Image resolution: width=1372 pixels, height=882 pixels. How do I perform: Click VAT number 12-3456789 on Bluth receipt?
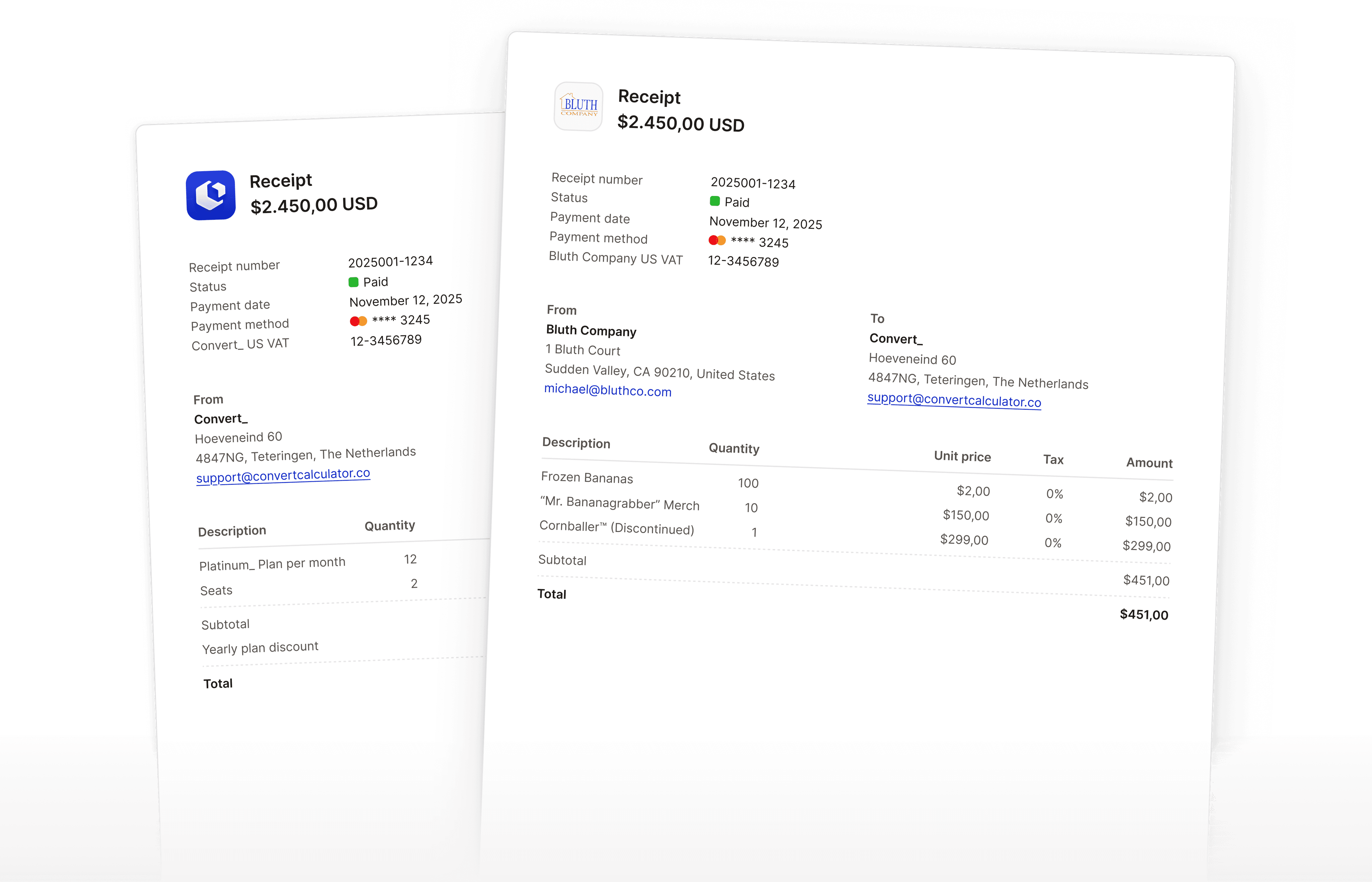pyautogui.click(x=743, y=261)
